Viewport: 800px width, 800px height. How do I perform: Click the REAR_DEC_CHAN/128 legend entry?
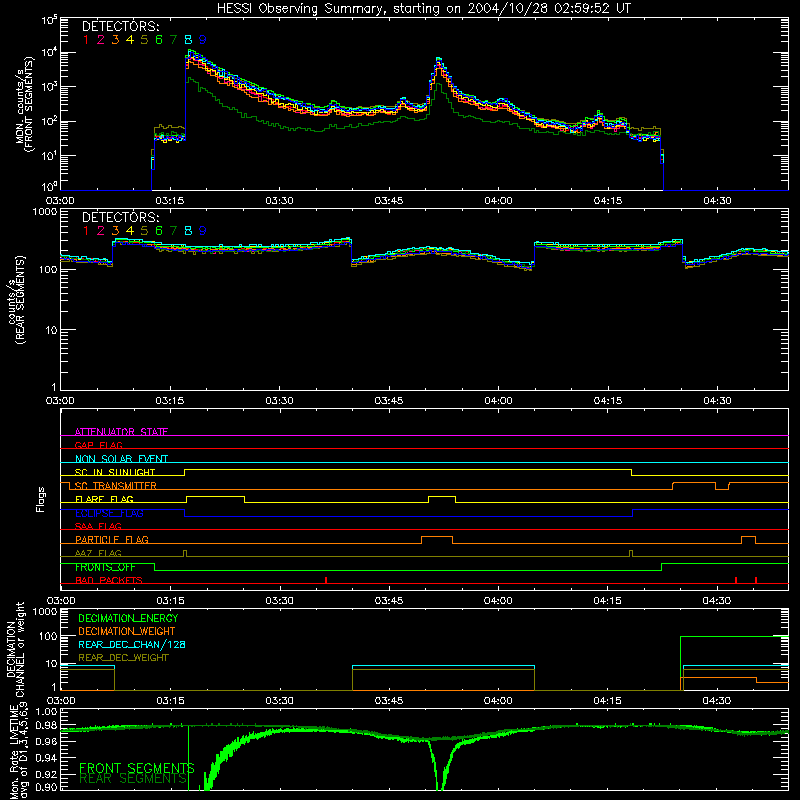tap(132, 644)
